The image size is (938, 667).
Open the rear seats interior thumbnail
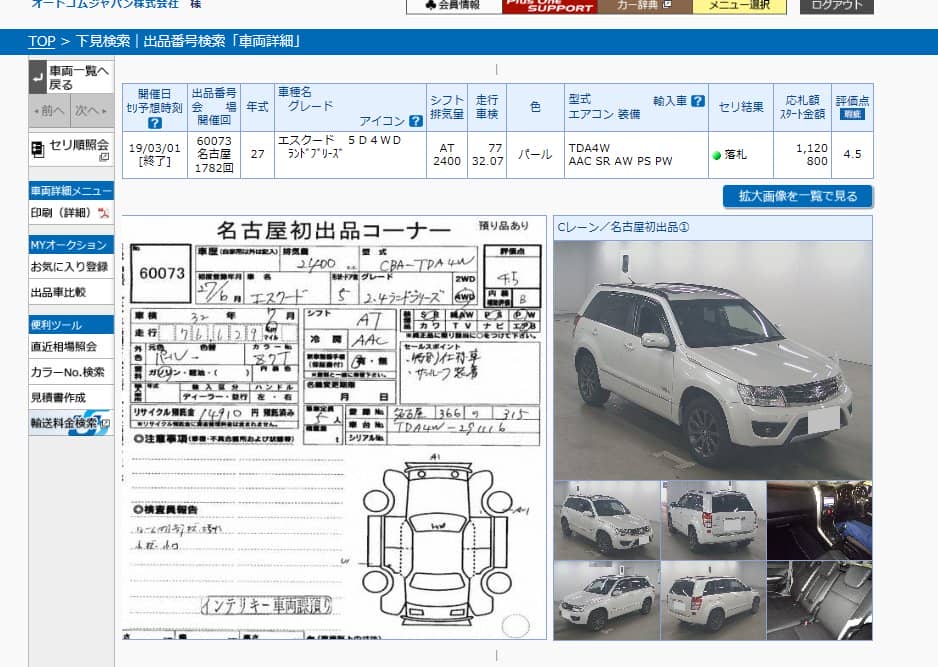point(820,600)
